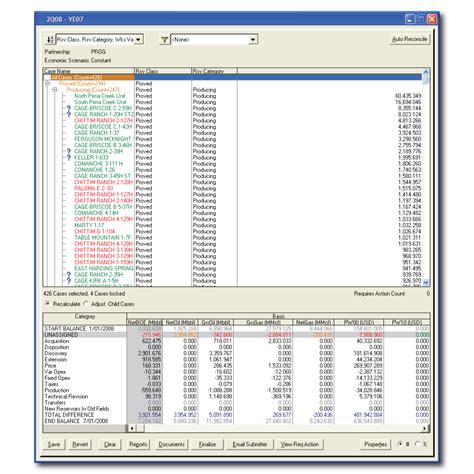Click question mark icon beside KELLER 1-633
Image resolution: width=474 pixels, height=474 pixels.
[x=69, y=157]
